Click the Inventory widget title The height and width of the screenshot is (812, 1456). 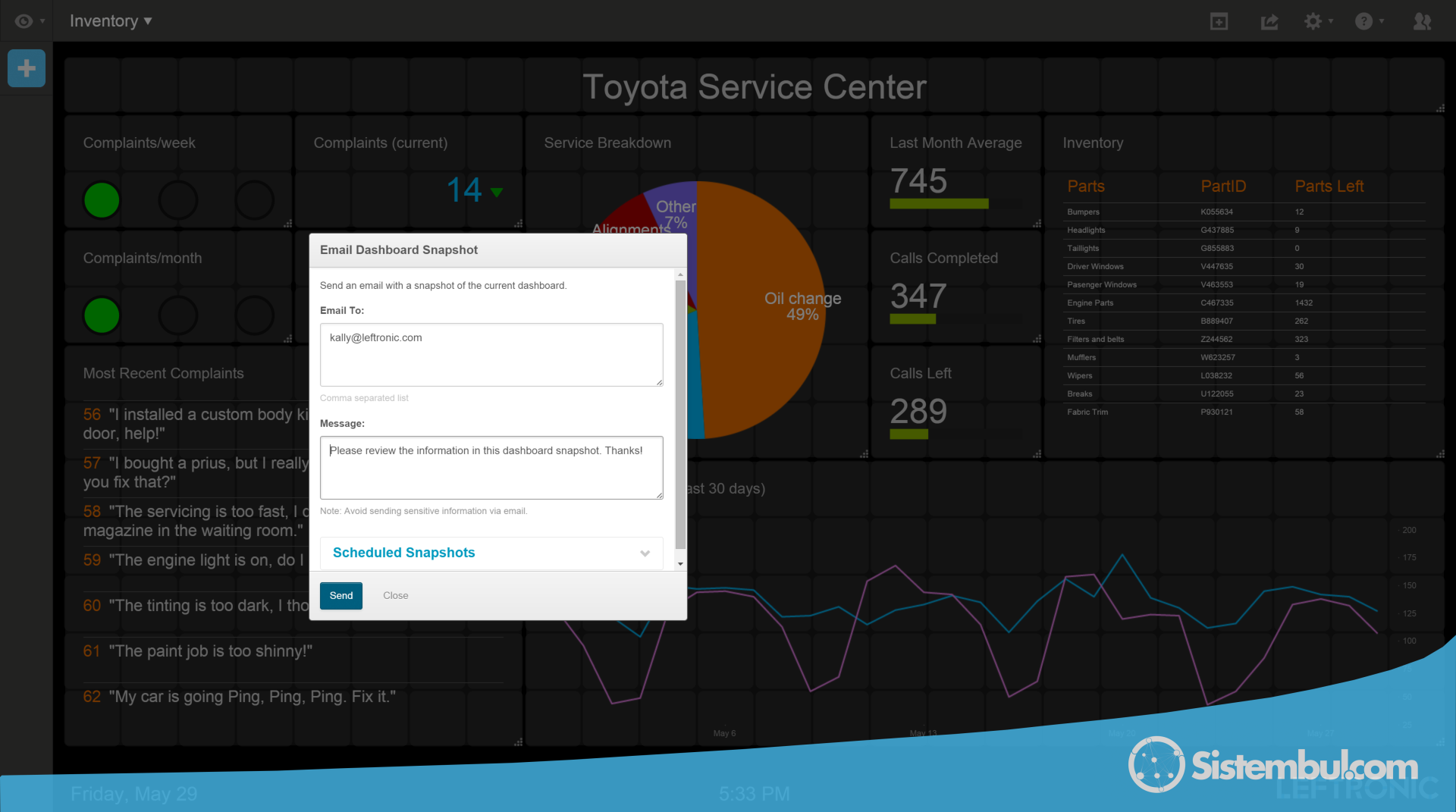pos(1093,143)
